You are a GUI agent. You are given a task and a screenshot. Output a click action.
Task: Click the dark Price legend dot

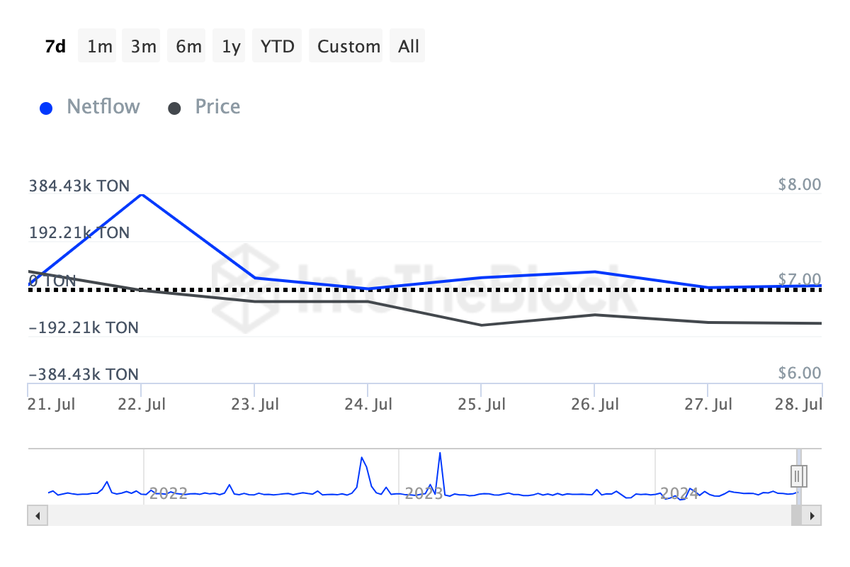coord(174,108)
